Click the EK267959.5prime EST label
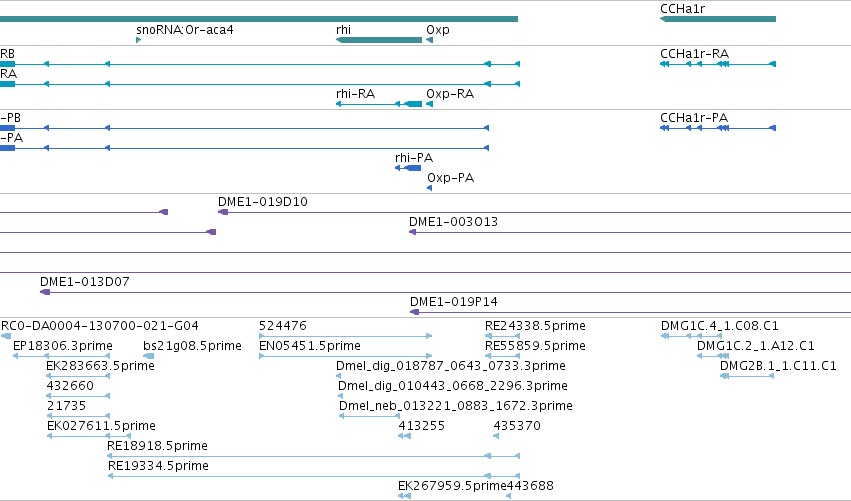851x501 pixels. 452,486
